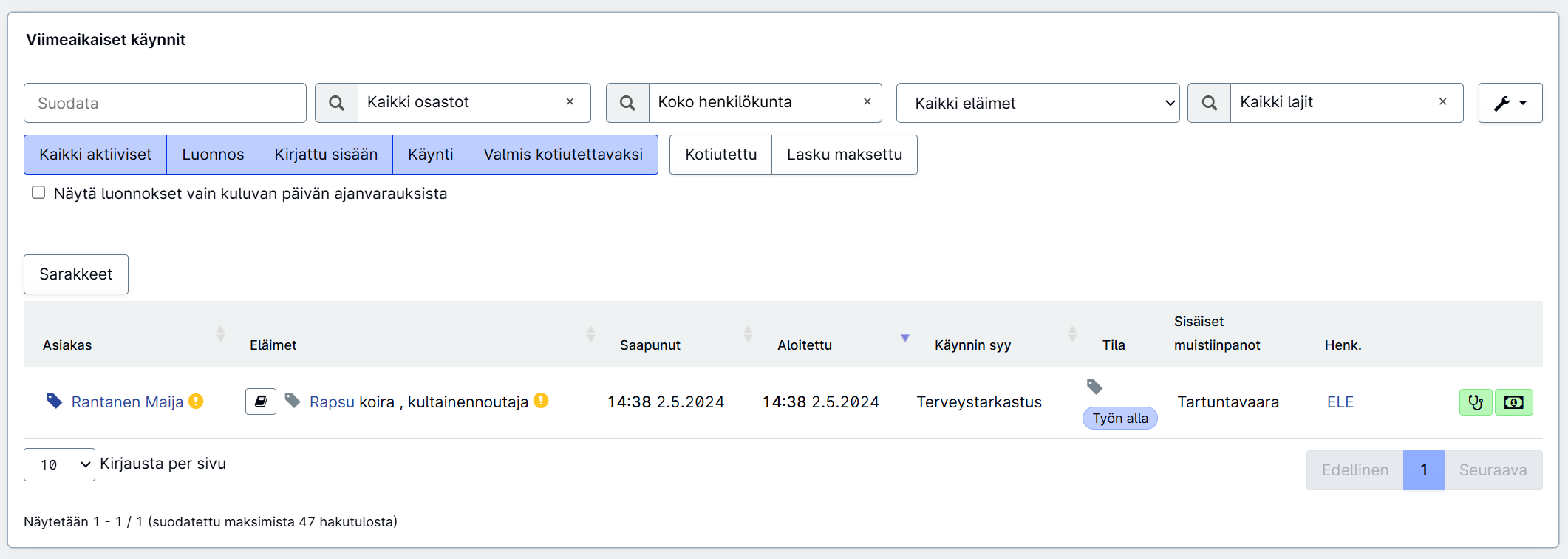Click the Asiakas column header text
This screenshot has width=1568, height=559.
pos(67,345)
